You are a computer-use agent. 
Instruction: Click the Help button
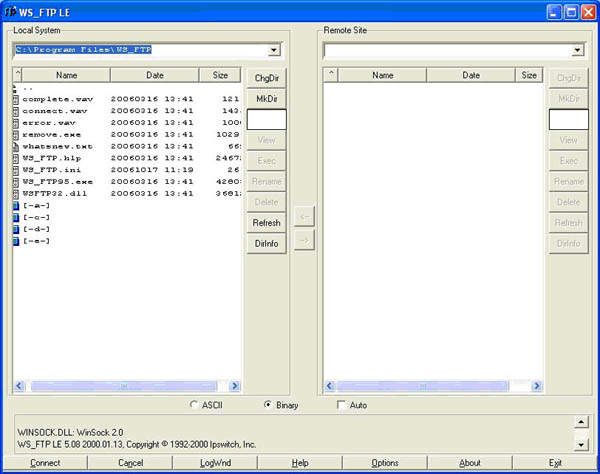[300, 463]
